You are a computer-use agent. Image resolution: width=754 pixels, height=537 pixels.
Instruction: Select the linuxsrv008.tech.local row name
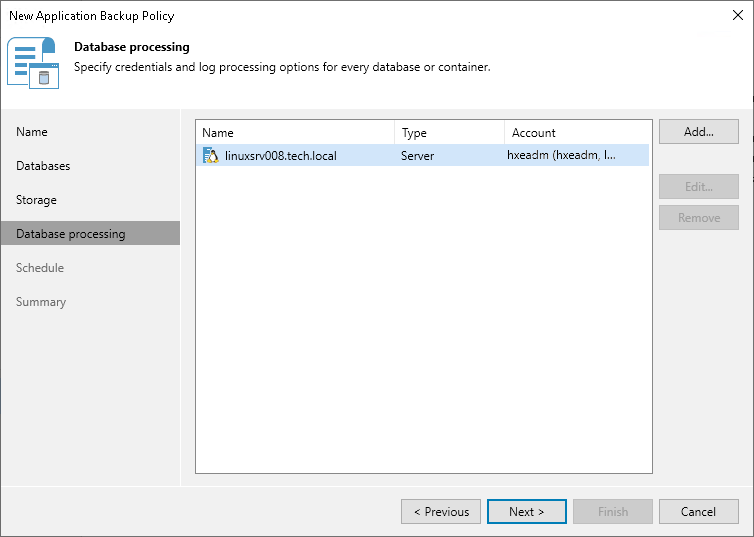click(x=281, y=156)
